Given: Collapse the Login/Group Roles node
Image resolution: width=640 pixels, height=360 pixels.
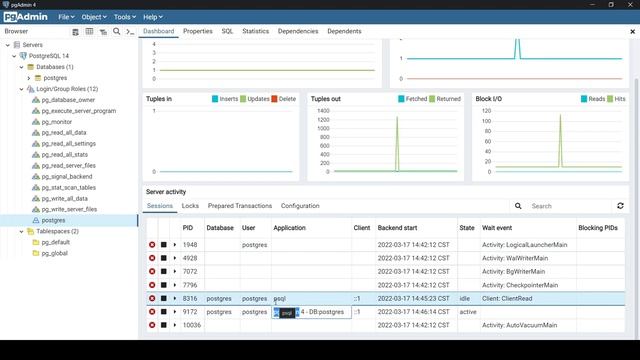Looking at the screenshot, I should tap(22, 89).
